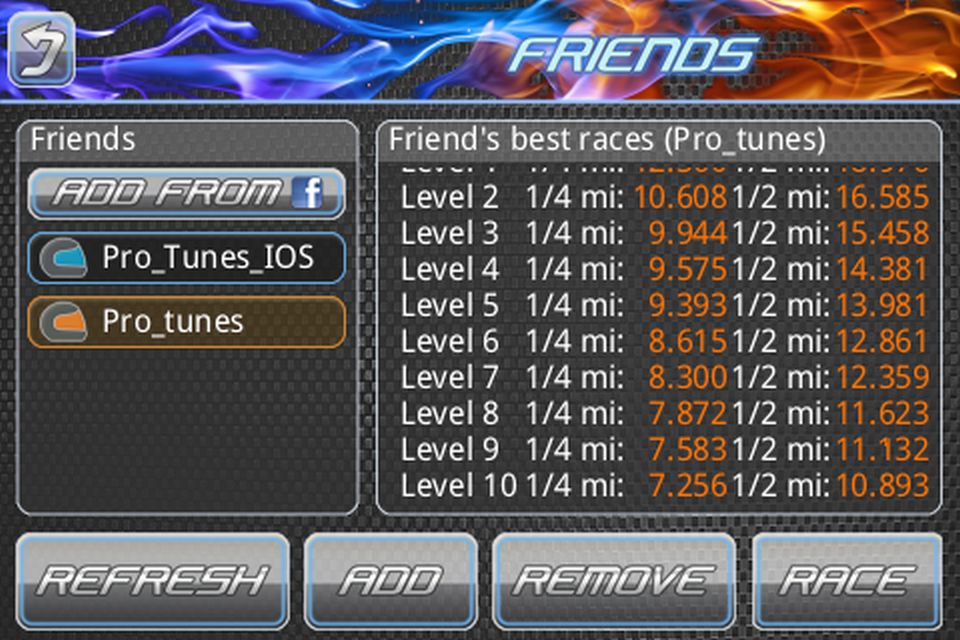Screen dimensions: 960x640
Task: Select the Level 5 best race row
Action: 665,306
